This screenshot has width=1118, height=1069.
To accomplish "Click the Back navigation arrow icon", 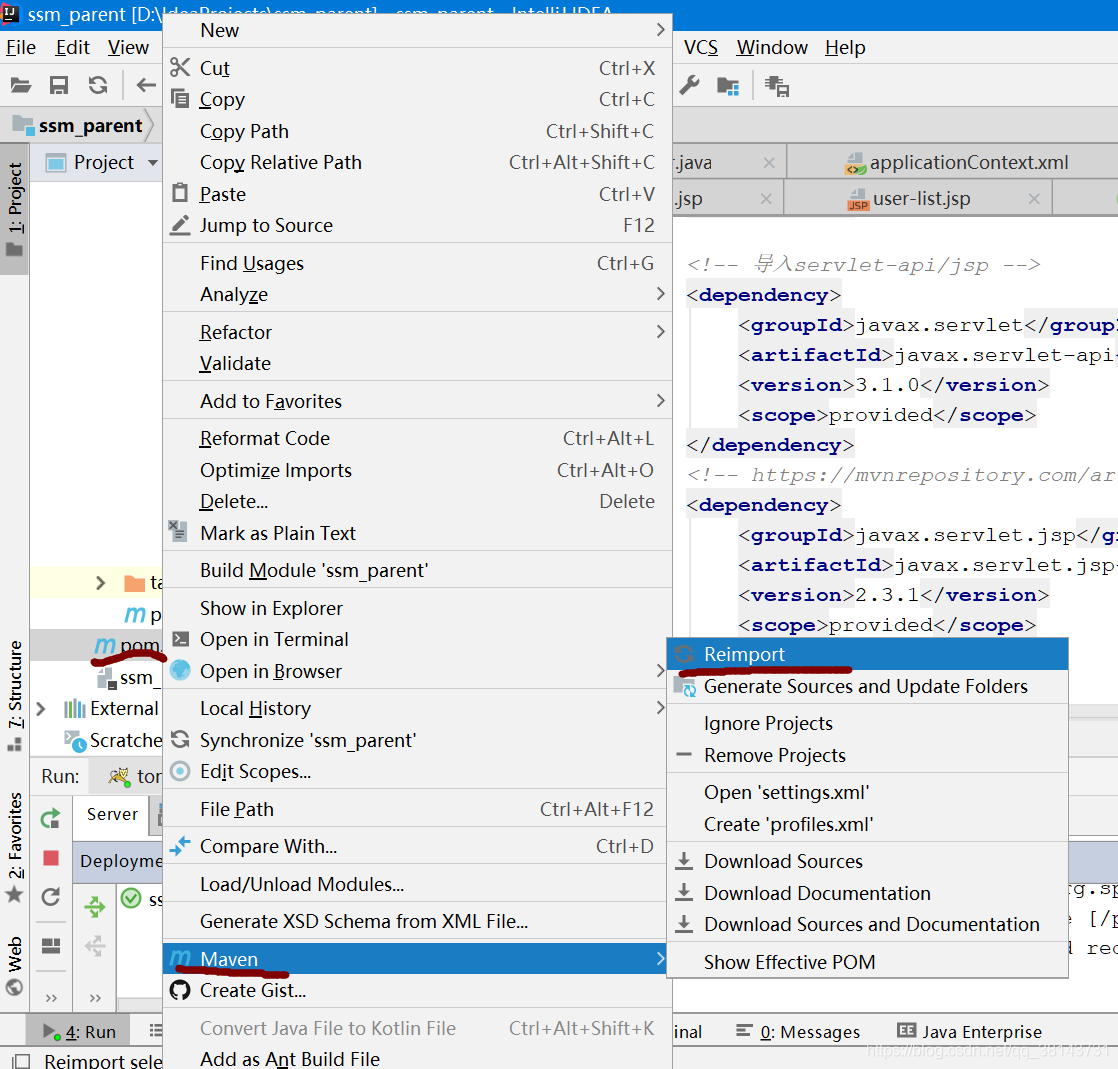I will 145,86.
